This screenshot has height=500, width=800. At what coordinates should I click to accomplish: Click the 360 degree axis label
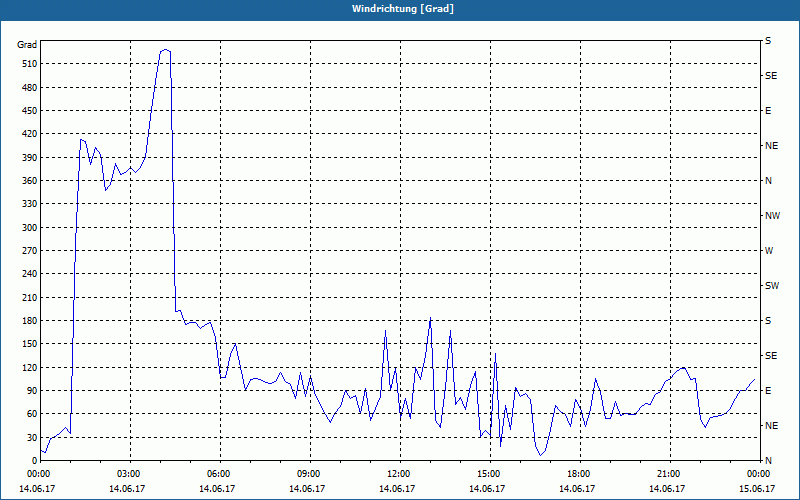coord(29,181)
